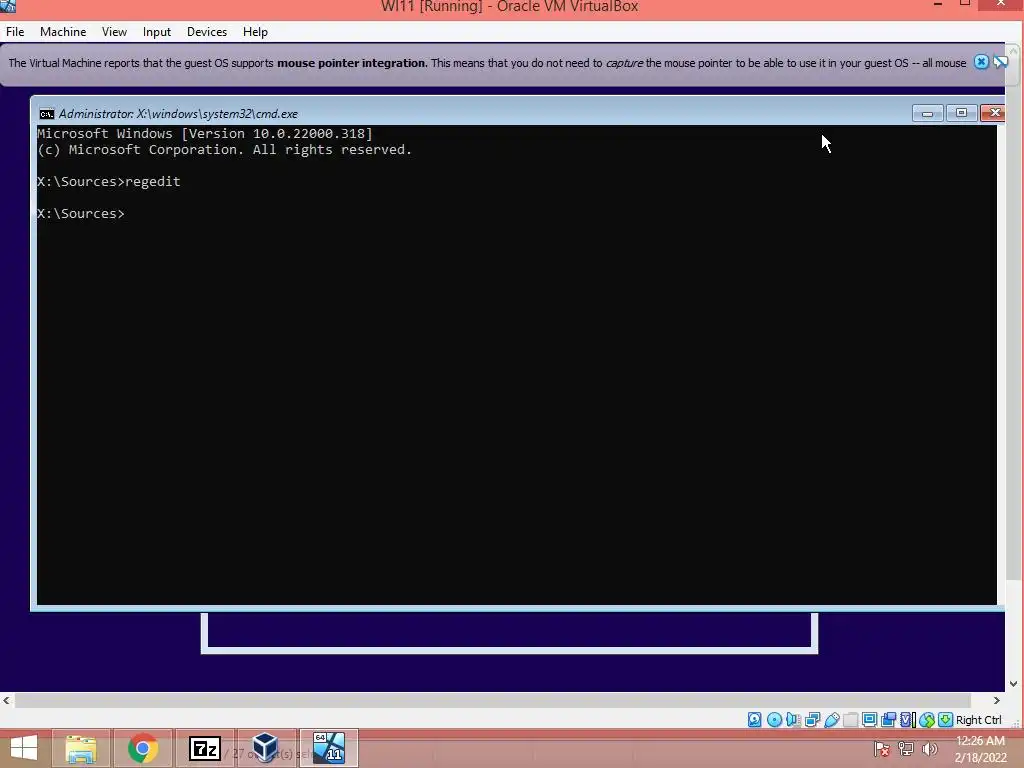The image size is (1024, 768).
Task: Click the VirtualBox window title bar icon
Action: tap(8, 6)
